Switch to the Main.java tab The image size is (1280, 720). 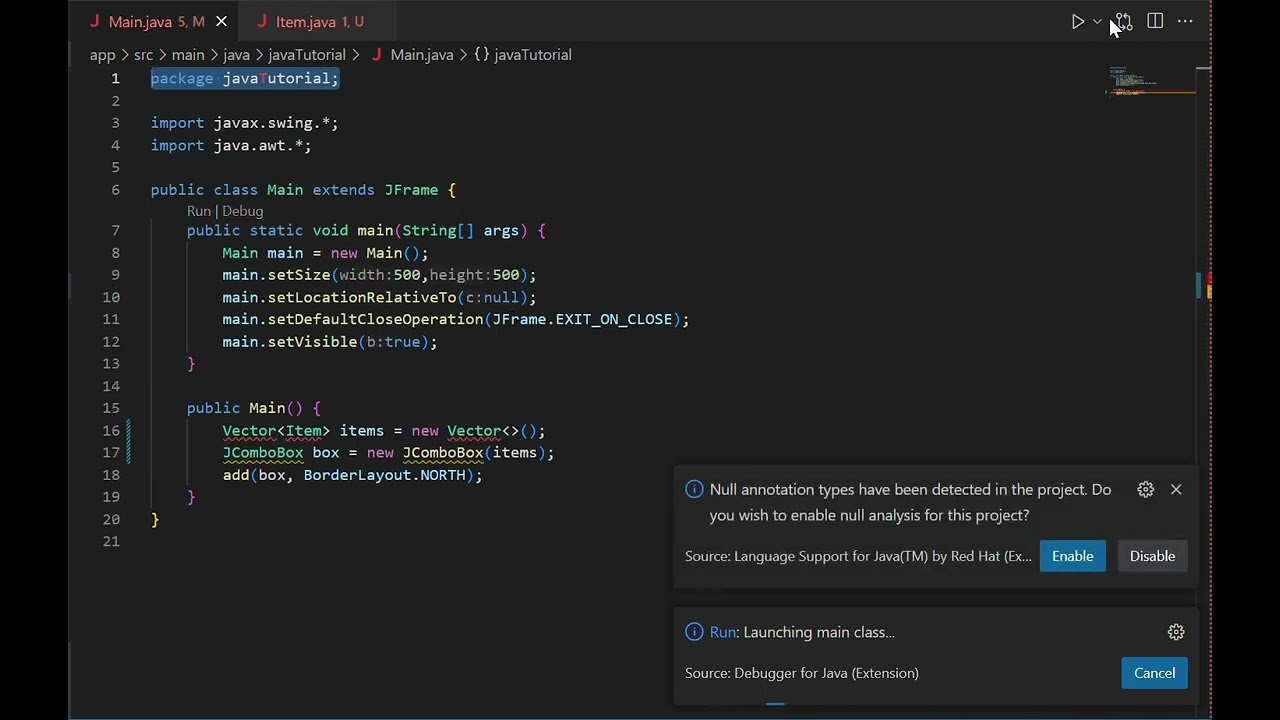(156, 21)
